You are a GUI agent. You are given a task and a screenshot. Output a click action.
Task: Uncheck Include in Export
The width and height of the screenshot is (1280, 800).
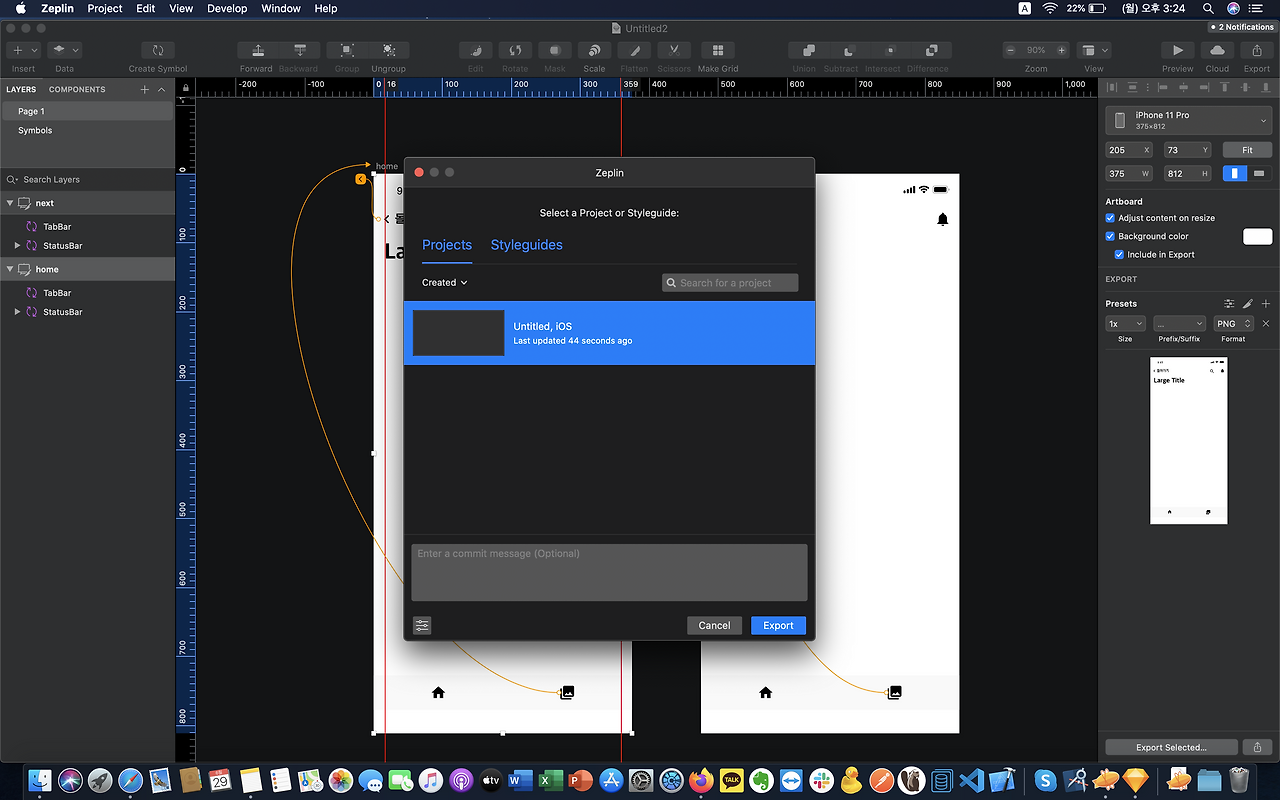1119,254
